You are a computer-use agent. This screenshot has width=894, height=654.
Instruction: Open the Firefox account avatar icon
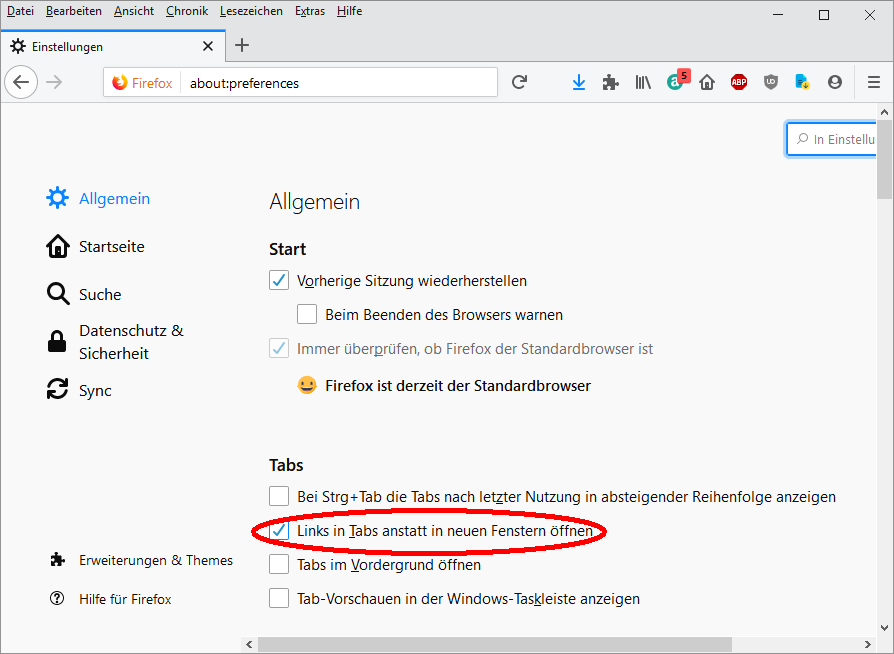[835, 83]
